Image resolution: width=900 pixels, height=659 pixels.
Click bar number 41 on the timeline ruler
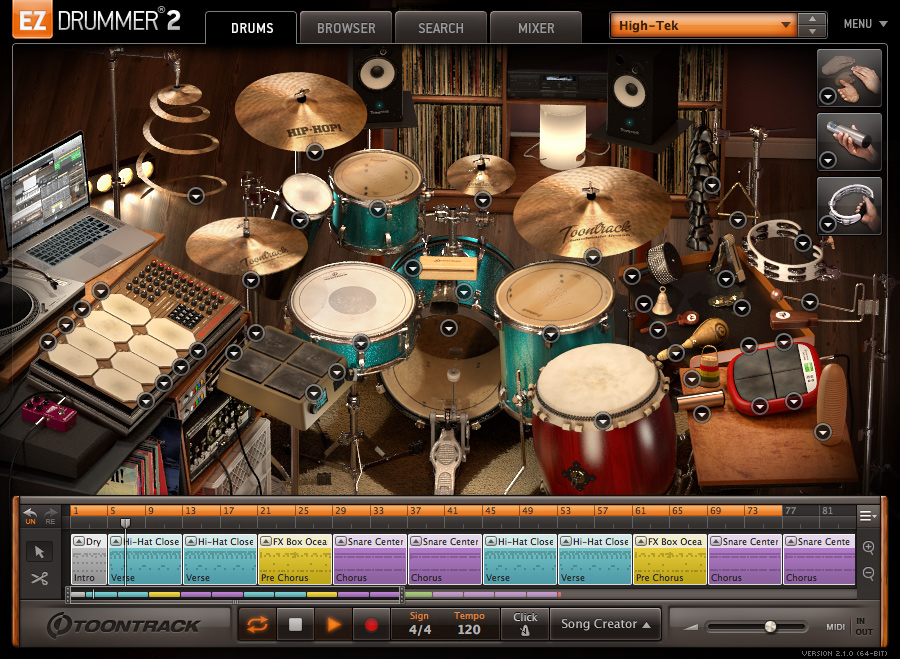click(452, 510)
